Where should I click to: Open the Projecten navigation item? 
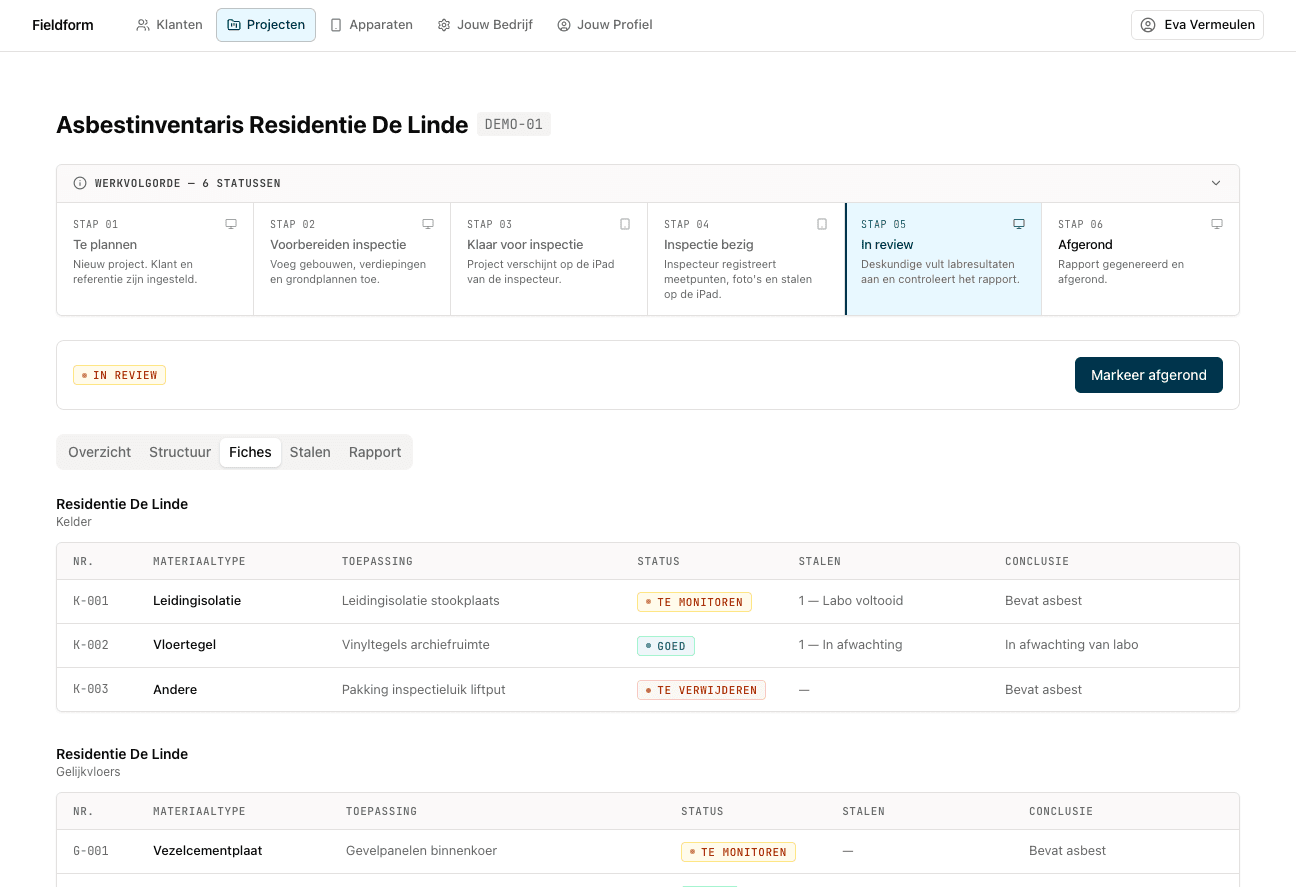[266, 25]
